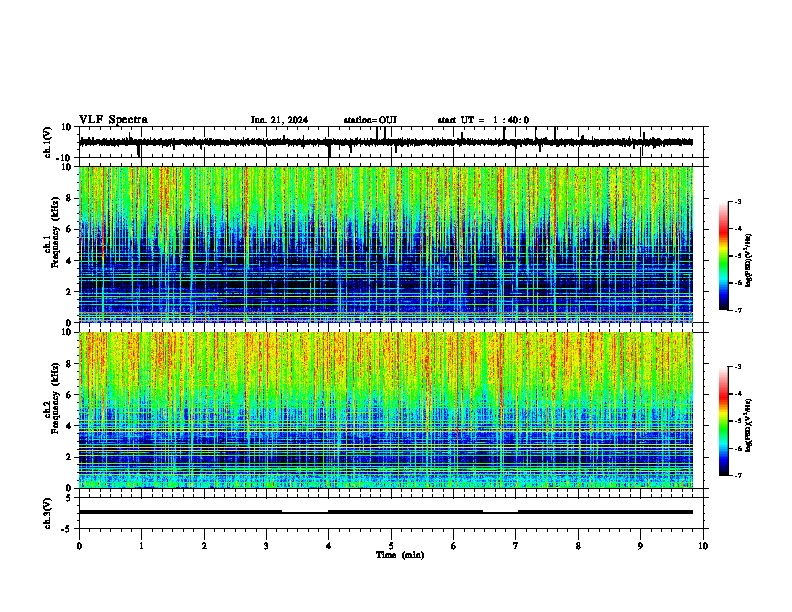792x612 pixels.
Task: Click time axis tick label "3"
Action: pos(266,546)
